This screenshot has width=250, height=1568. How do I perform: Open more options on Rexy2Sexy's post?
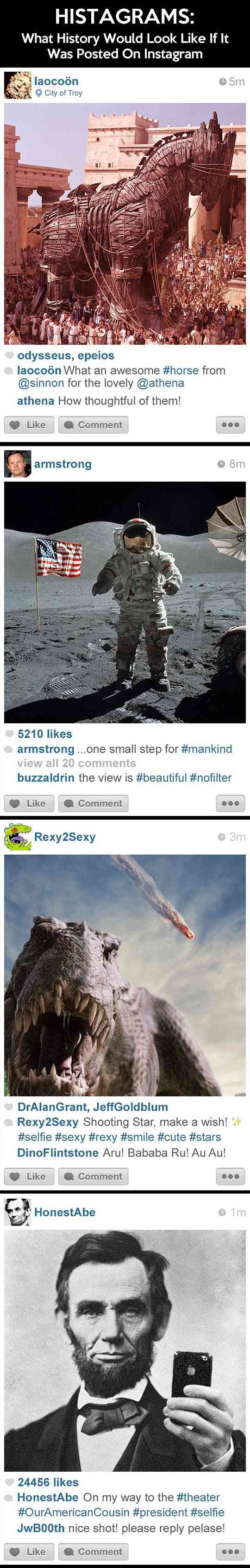point(231,1176)
